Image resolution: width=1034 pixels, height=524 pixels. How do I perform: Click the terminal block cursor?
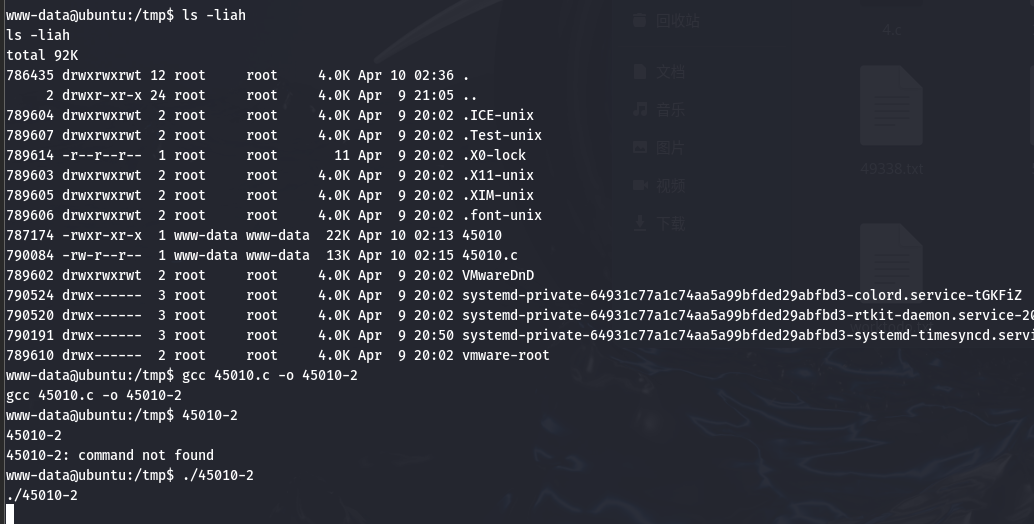[10, 514]
